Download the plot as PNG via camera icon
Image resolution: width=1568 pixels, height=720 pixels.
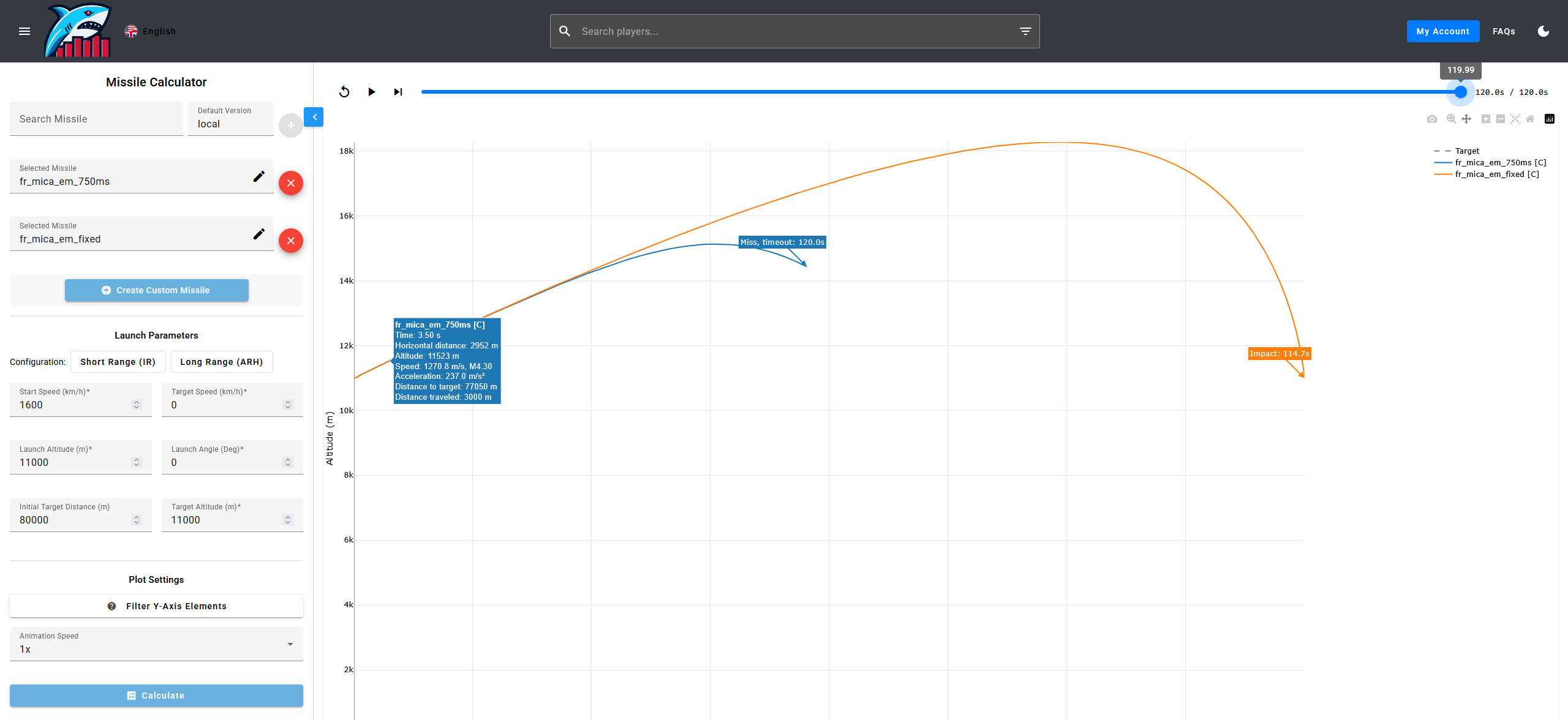point(1431,119)
